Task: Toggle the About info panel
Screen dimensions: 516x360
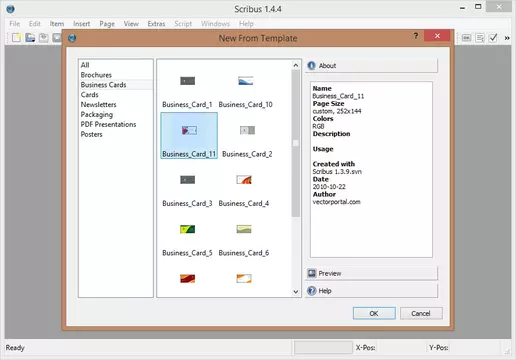Action: (x=372, y=66)
